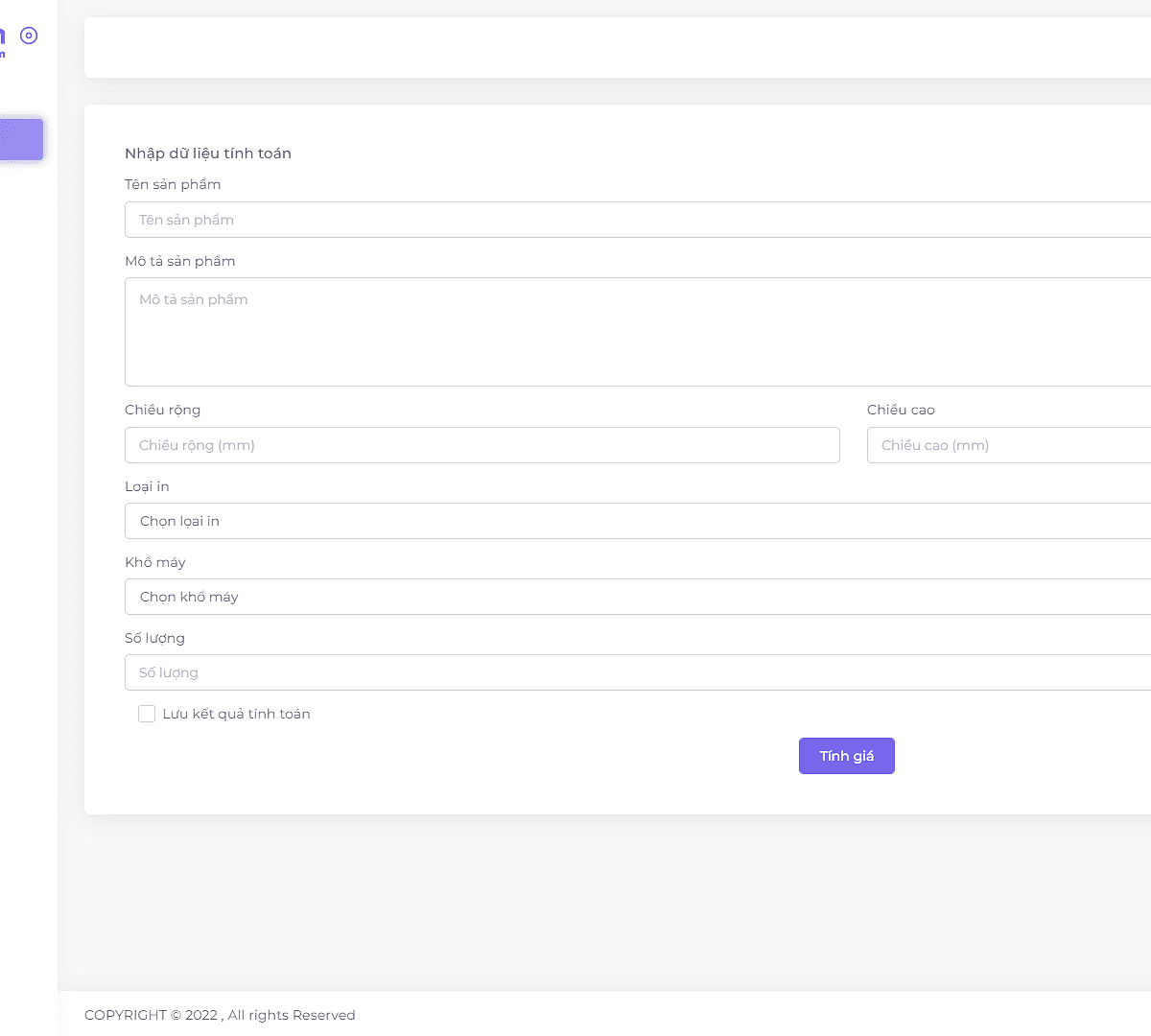Screen dimensions: 1151x1036
Task: Select the Chiều rộng (mm) input box
Action: (482, 445)
